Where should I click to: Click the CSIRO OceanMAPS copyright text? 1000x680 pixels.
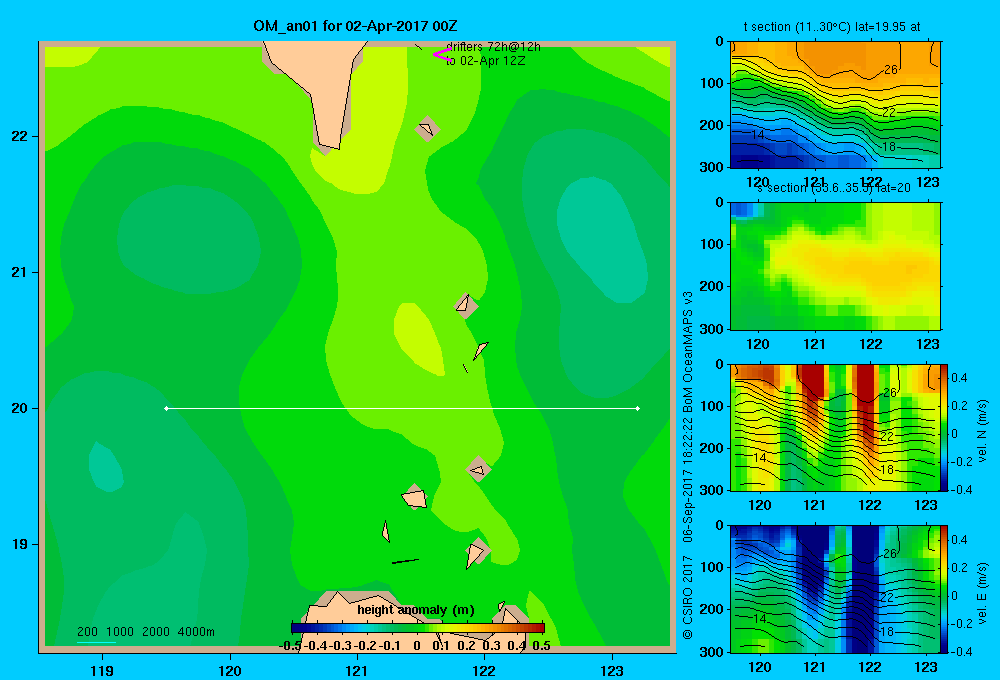tap(688, 466)
